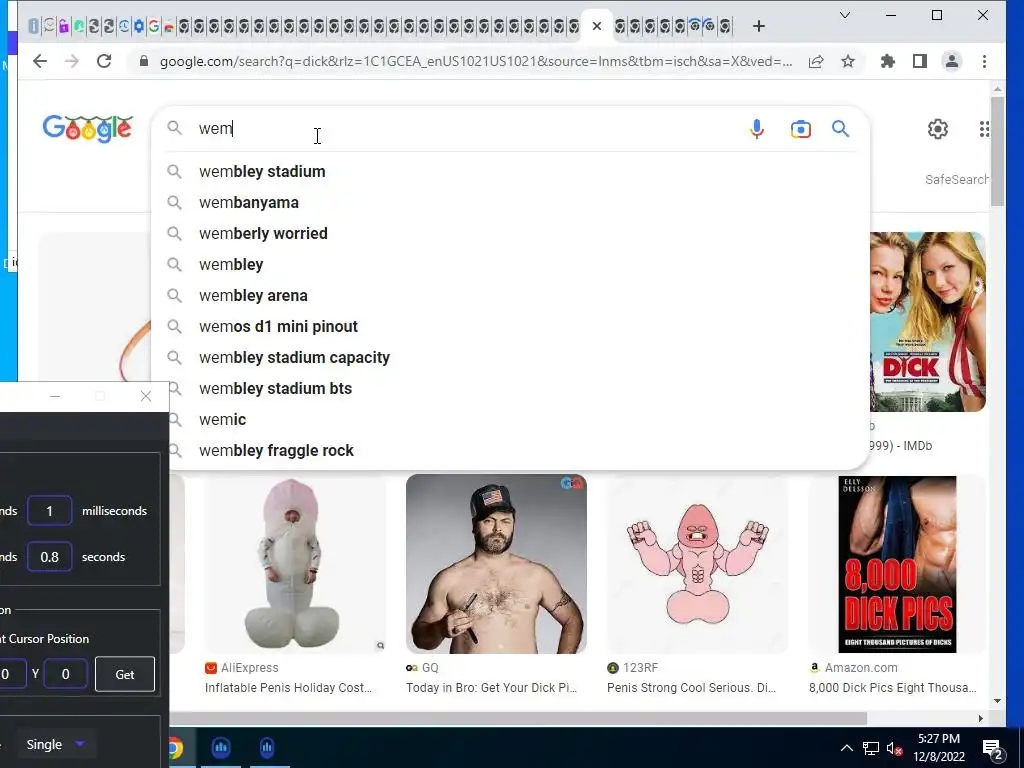1024x768 pixels.
Task: Close the active browser tab
Action: tap(597, 26)
